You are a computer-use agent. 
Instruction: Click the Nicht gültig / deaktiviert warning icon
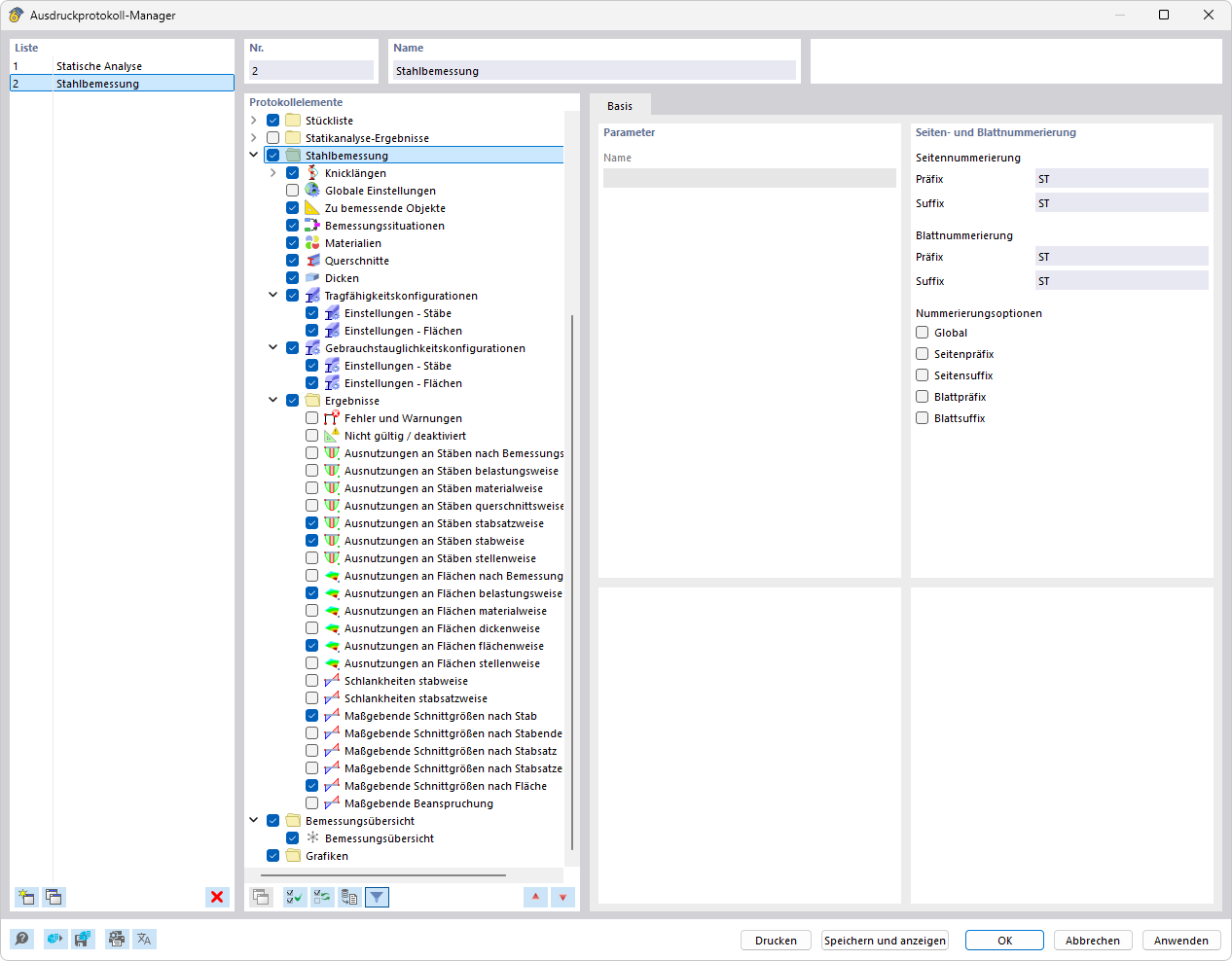[332, 436]
